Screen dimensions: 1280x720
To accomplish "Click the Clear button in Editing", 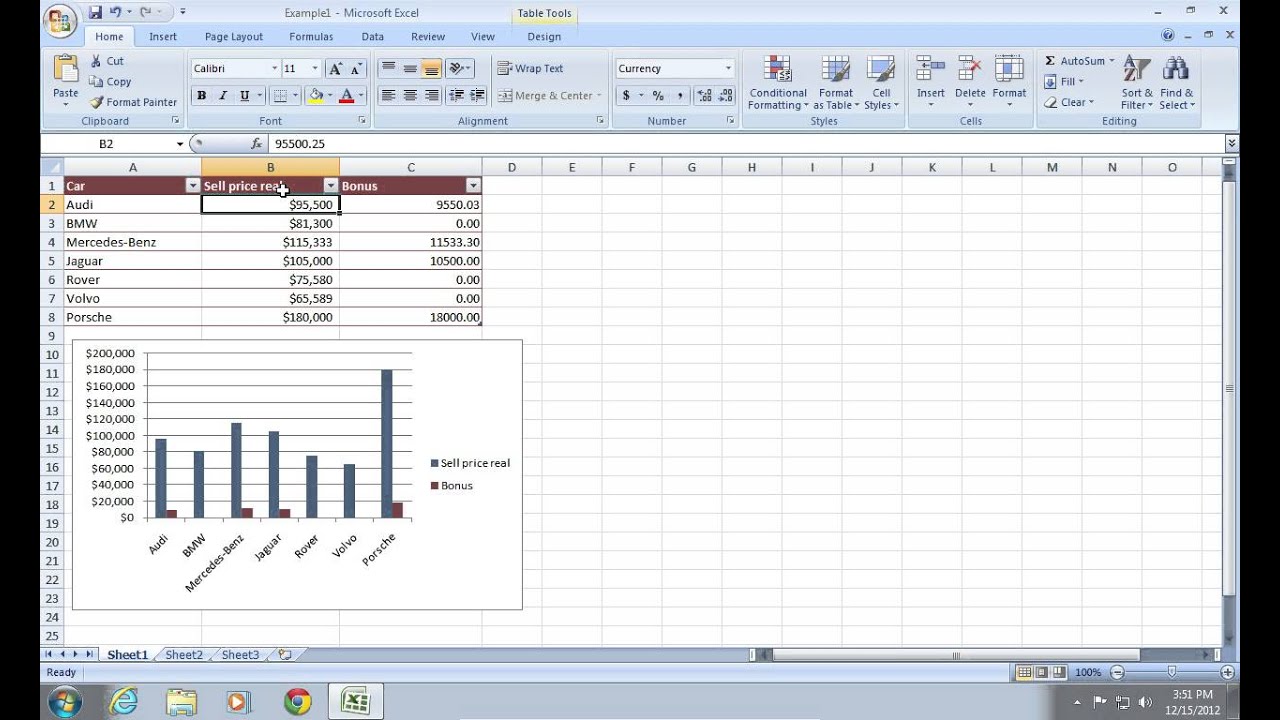I will [x=1068, y=102].
